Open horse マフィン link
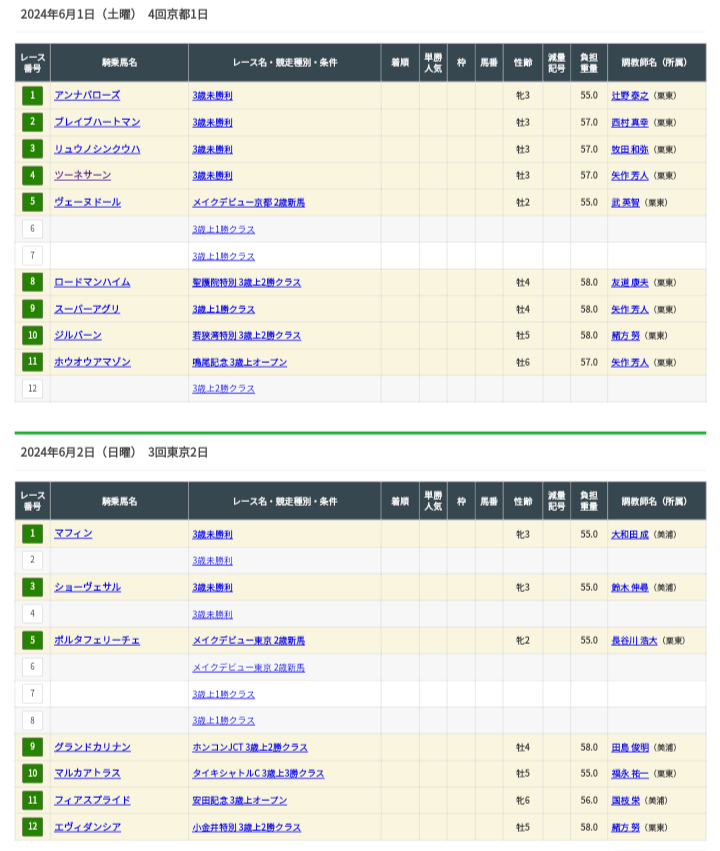The height and width of the screenshot is (851, 720). click(x=73, y=534)
